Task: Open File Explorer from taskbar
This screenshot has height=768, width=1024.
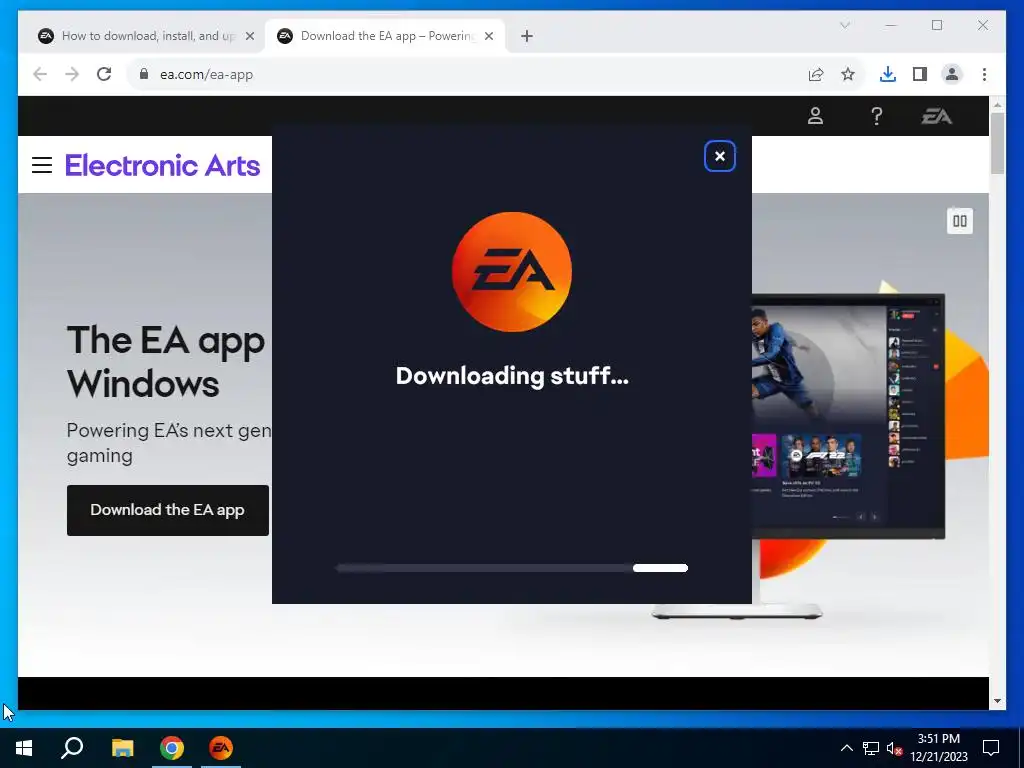Action: pyautogui.click(x=122, y=748)
